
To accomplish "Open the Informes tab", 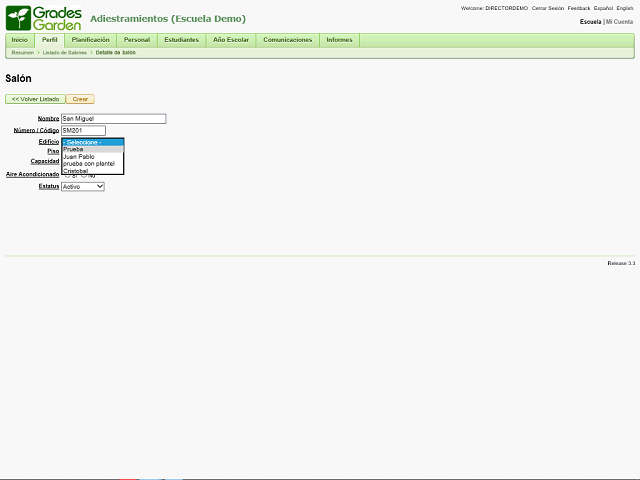I will click(339, 40).
